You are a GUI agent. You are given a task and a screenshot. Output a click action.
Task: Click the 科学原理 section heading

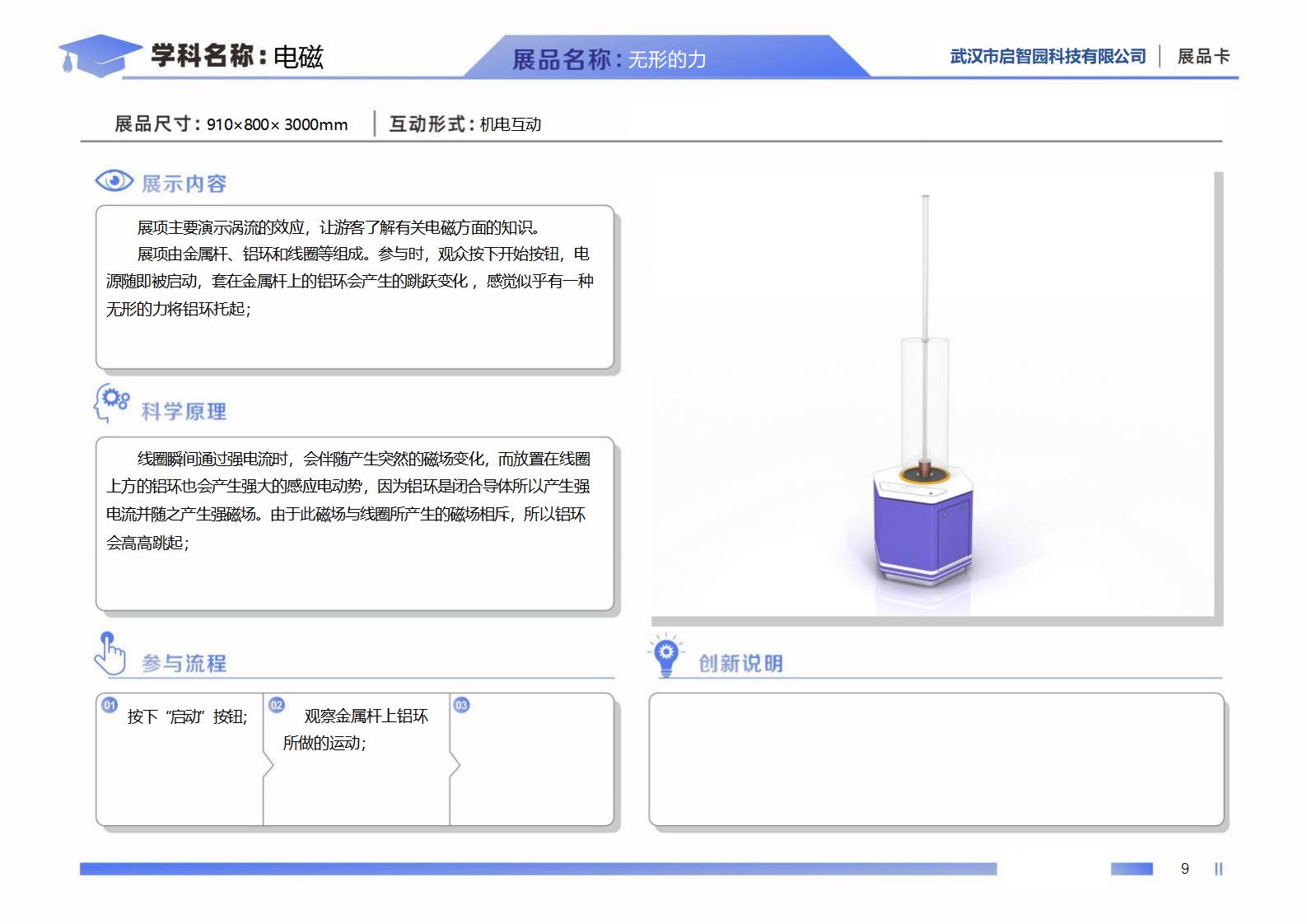(184, 412)
